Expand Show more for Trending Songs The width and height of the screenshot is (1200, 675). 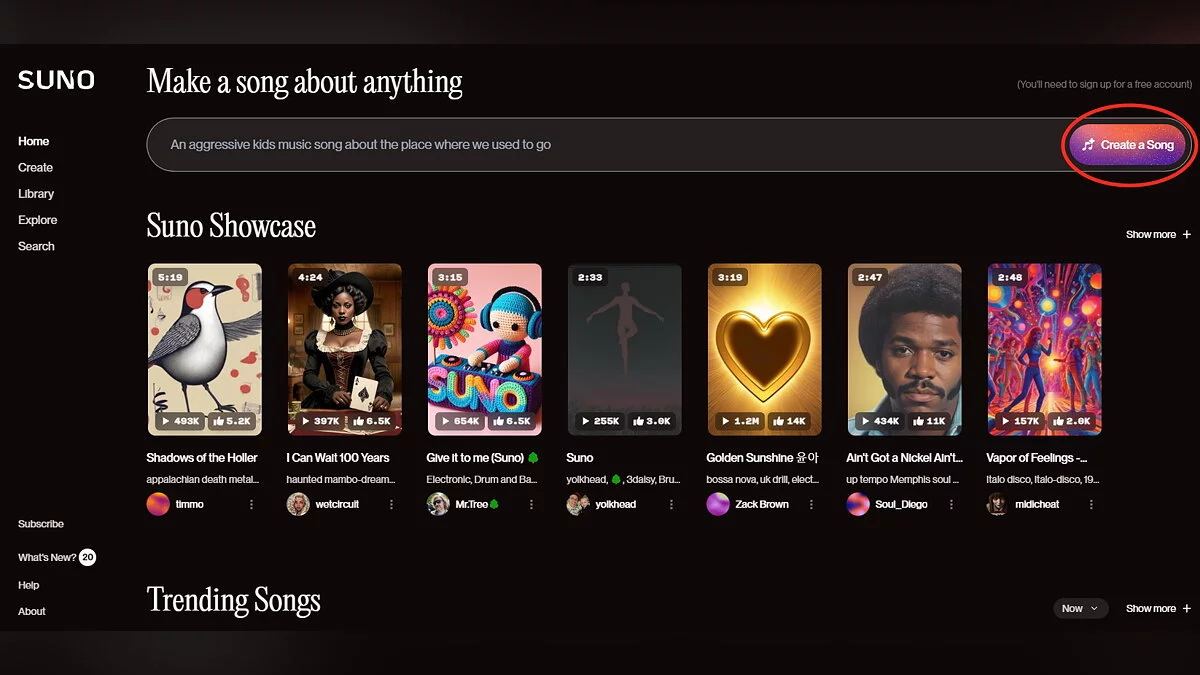click(x=1158, y=608)
